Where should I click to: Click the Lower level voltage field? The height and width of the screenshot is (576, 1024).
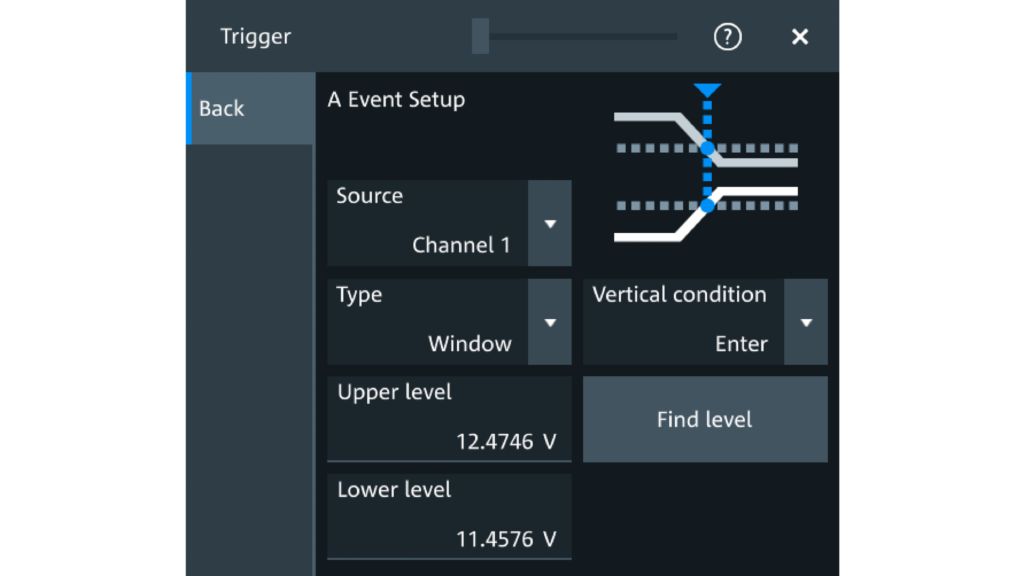pyautogui.click(x=449, y=516)
